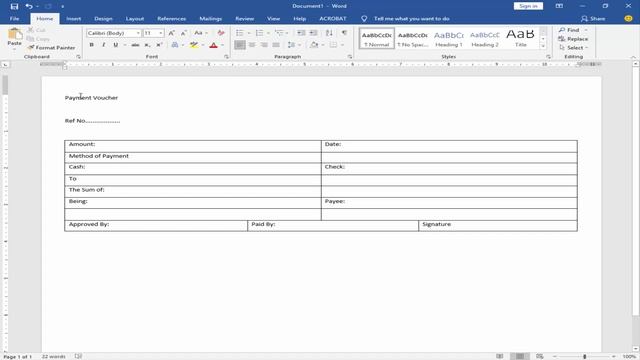Screen dimensions: 640x360
Task: Open the Paragraph dialog launcher
Action: click(x=350, y=57)
